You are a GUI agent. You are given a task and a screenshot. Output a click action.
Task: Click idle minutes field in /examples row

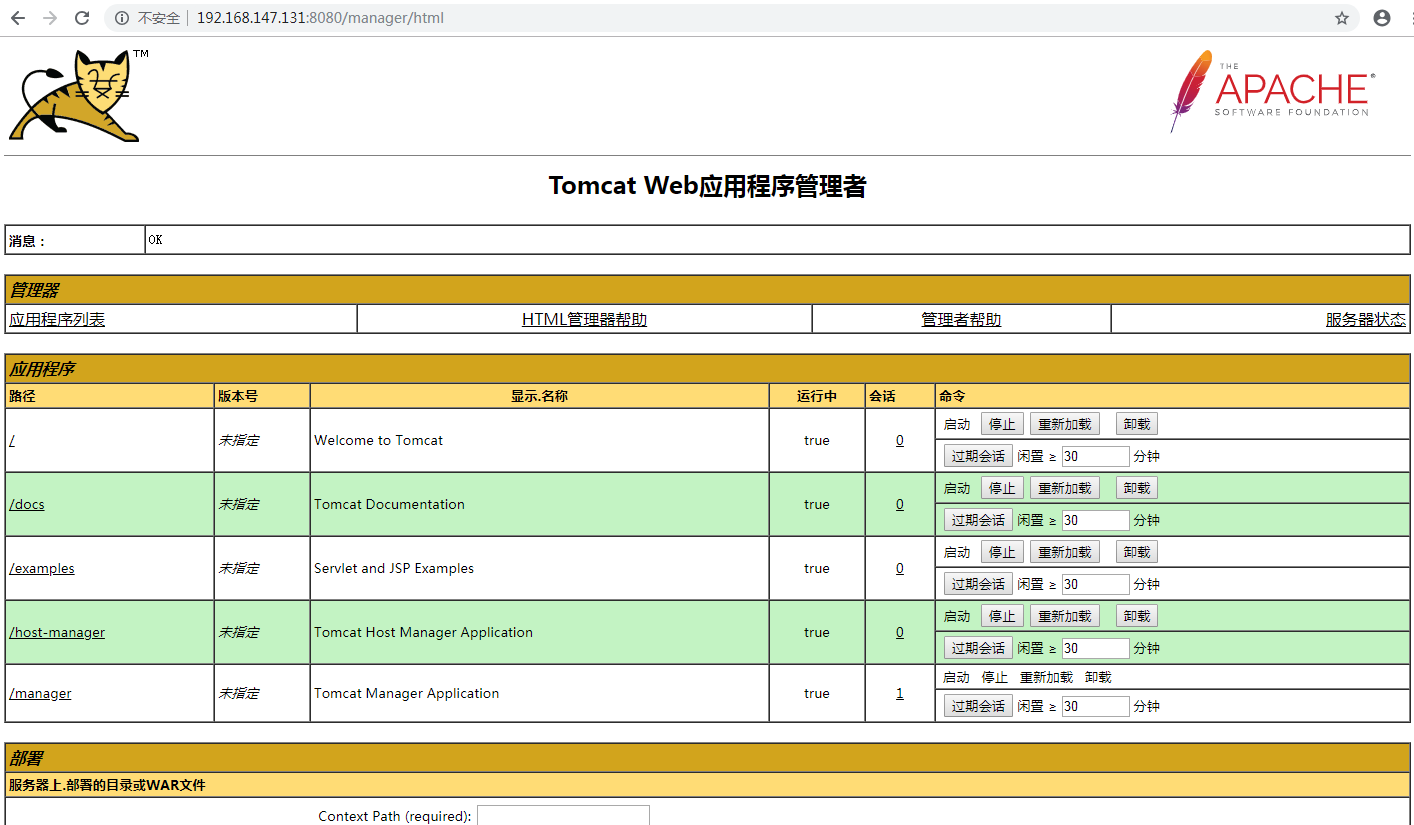pyautogui.click(x=1095, y=584)
